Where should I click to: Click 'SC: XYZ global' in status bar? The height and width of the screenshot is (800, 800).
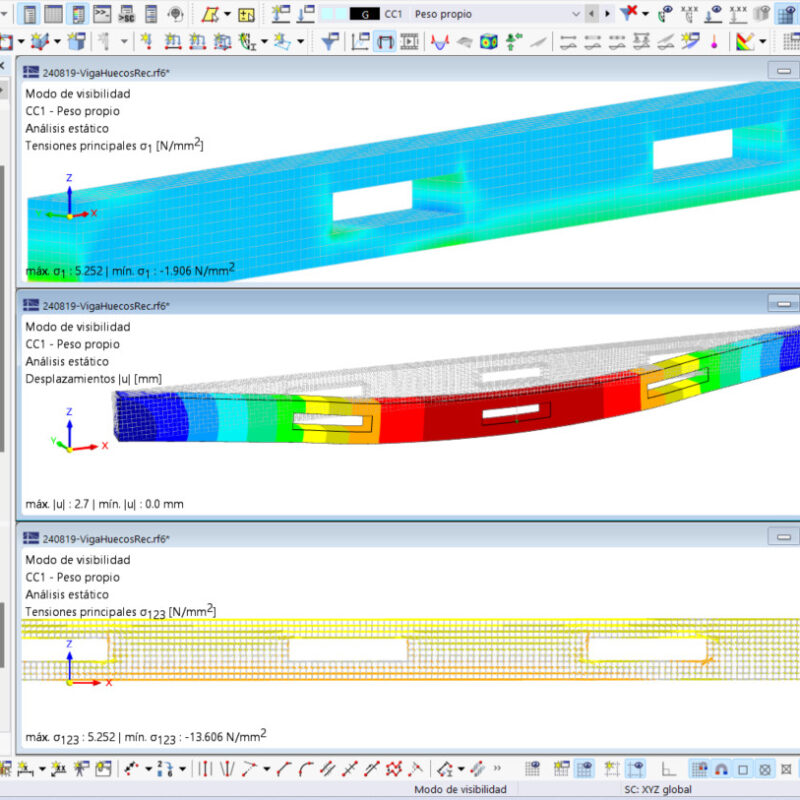pyautogui.click(x=658, y=789)
